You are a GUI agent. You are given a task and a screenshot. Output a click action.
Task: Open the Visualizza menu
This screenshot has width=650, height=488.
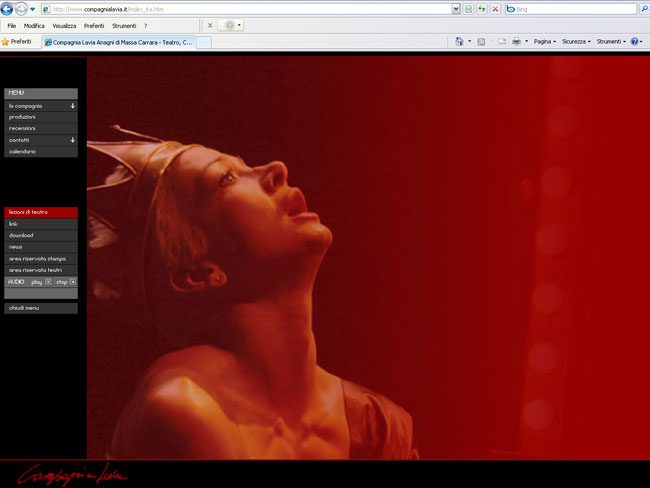coord(64,26)
